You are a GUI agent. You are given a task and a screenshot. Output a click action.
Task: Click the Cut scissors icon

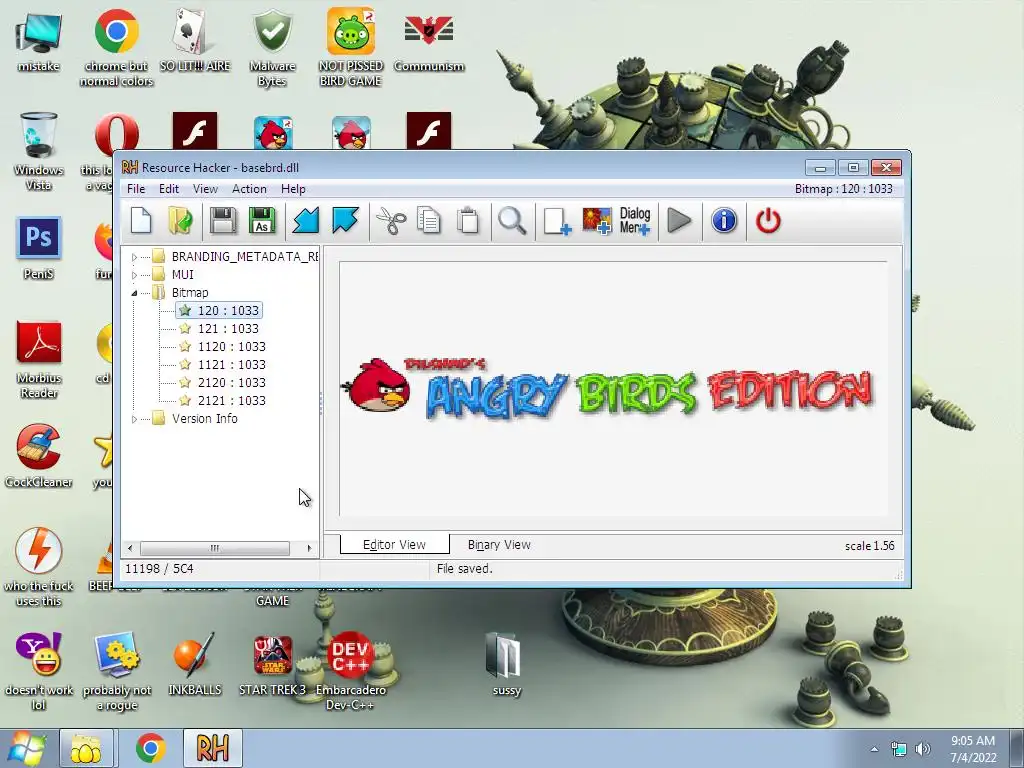tap(391, 221)
